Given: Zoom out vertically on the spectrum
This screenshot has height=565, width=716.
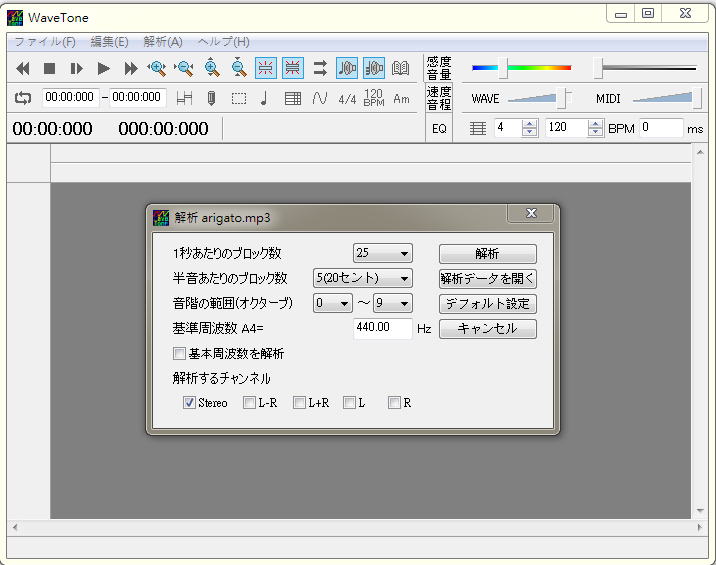Looking at the screenshot, I should pyautogui.click(x=239, y=69).
